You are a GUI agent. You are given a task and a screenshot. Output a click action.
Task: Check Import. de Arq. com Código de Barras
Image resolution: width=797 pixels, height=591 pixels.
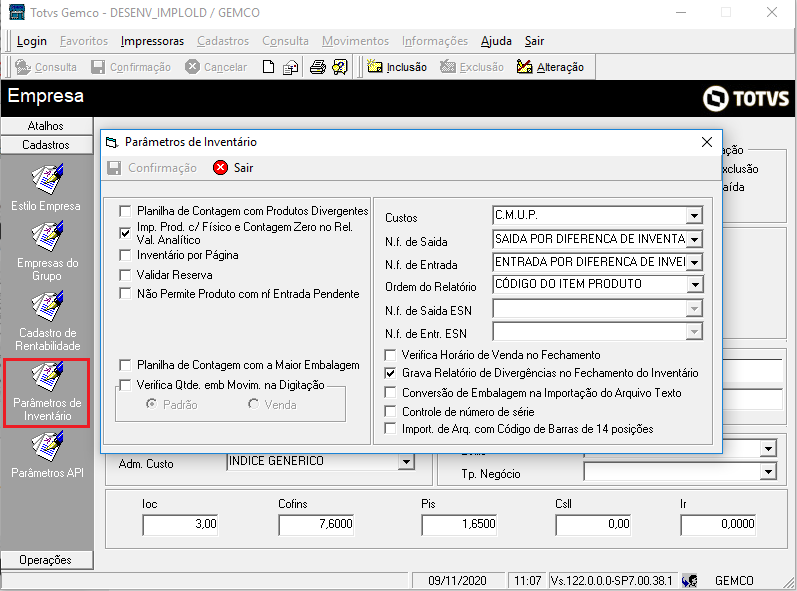390,429
